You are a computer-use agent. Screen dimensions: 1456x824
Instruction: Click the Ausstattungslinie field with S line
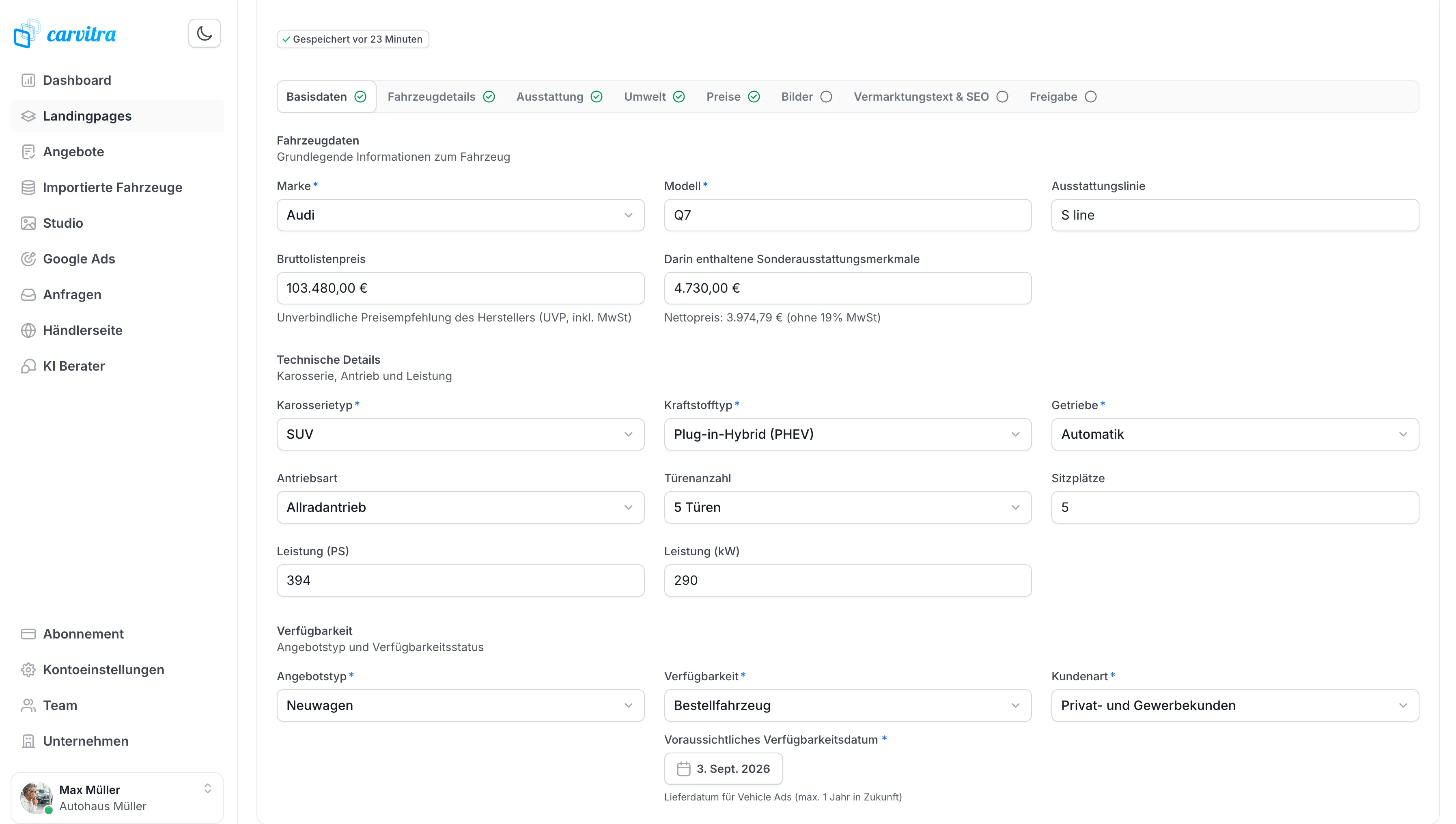click(1235, 215)
